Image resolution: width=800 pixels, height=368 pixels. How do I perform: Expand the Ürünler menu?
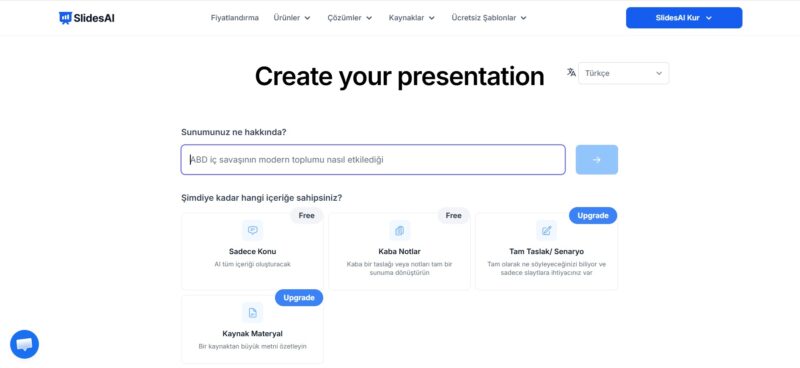[x=292, y=18]
